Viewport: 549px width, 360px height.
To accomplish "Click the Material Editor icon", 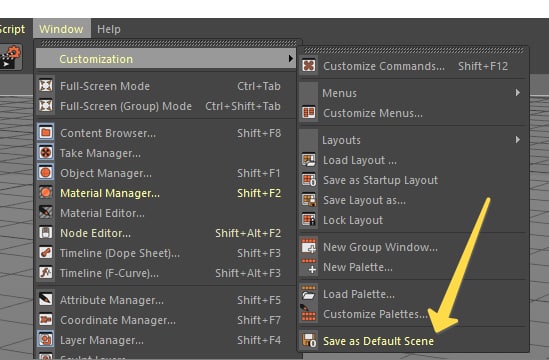I will [46, 213].
